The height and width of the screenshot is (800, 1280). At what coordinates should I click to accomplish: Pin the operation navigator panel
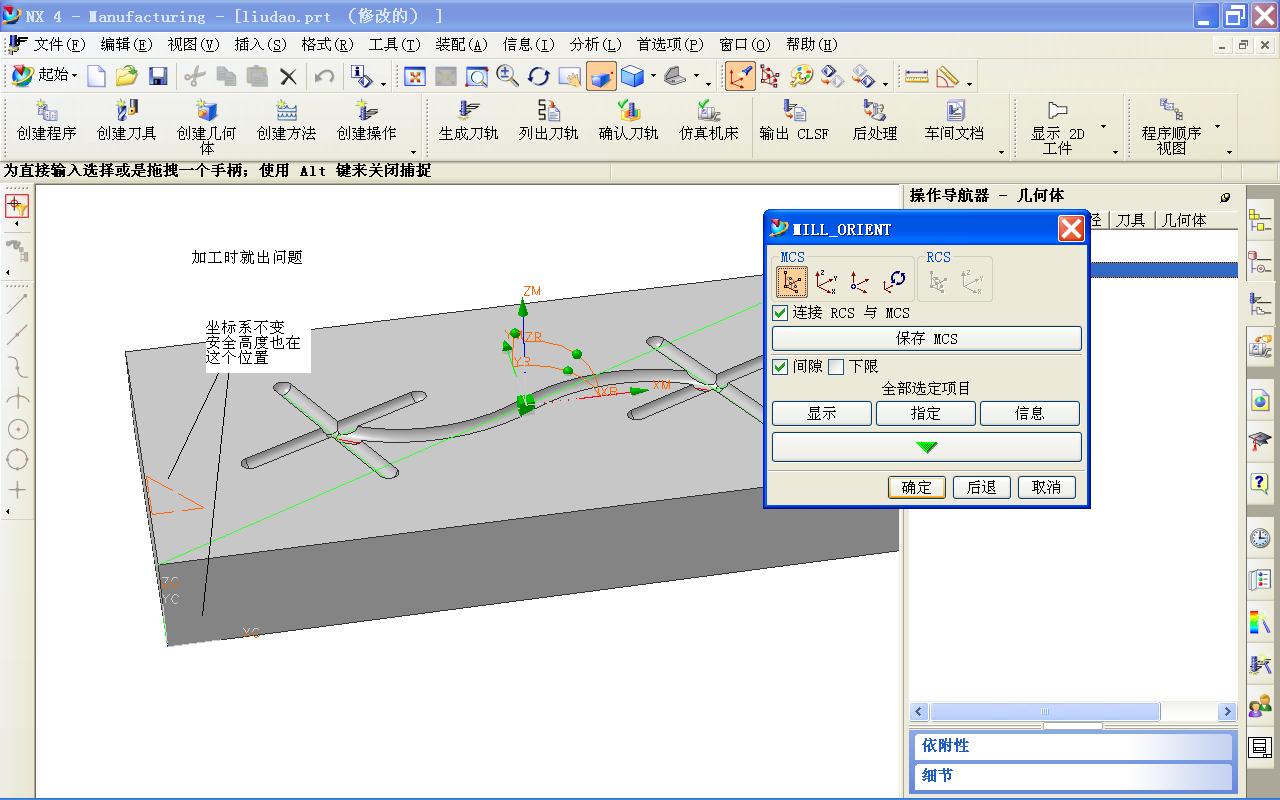pos(1225,197)
